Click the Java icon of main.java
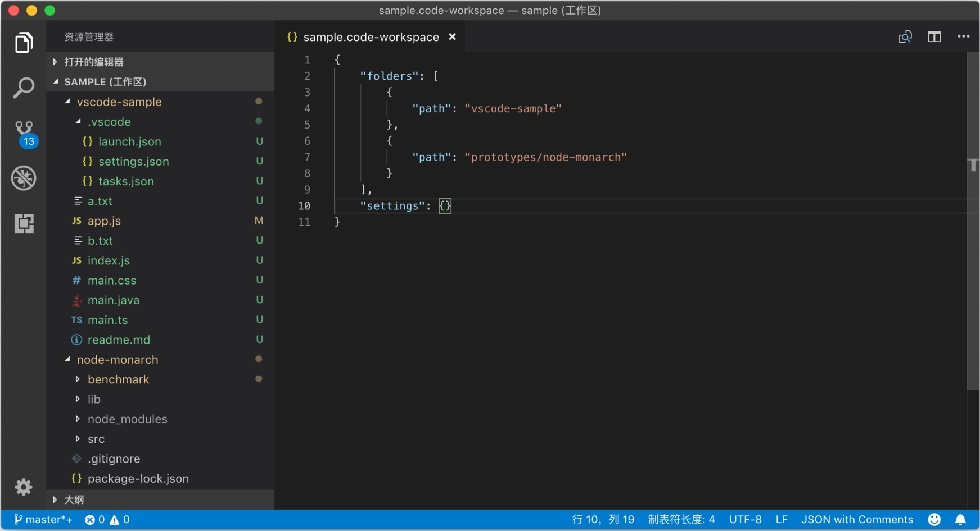This screenshot has height=531, width=980. [x=77, y=300]
